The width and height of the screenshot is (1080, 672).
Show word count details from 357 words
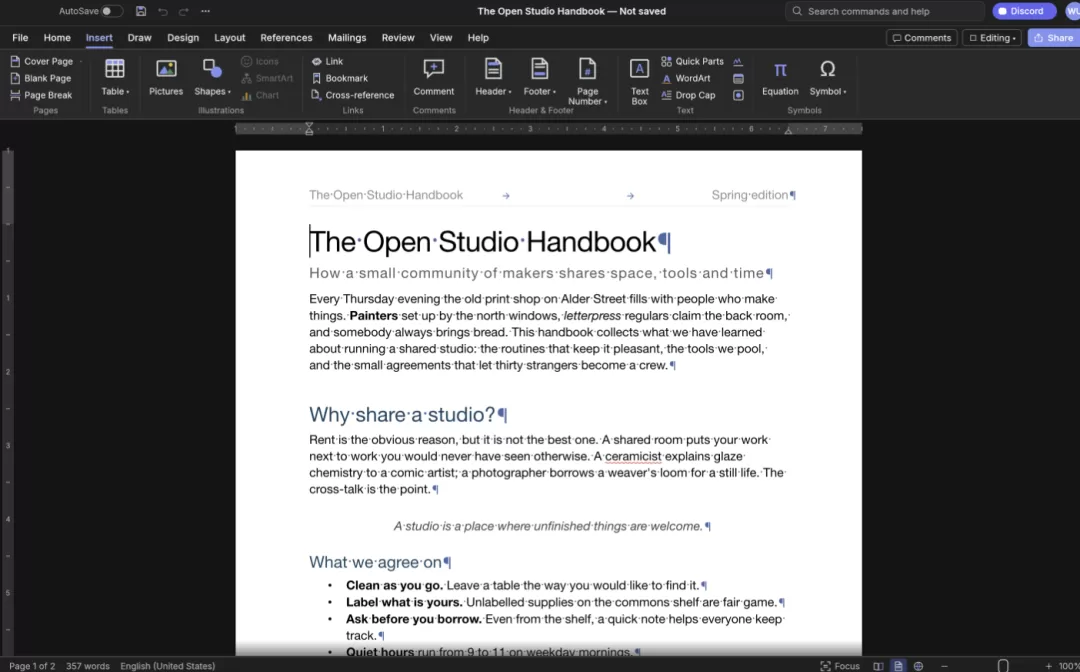(x=87, y=666)
